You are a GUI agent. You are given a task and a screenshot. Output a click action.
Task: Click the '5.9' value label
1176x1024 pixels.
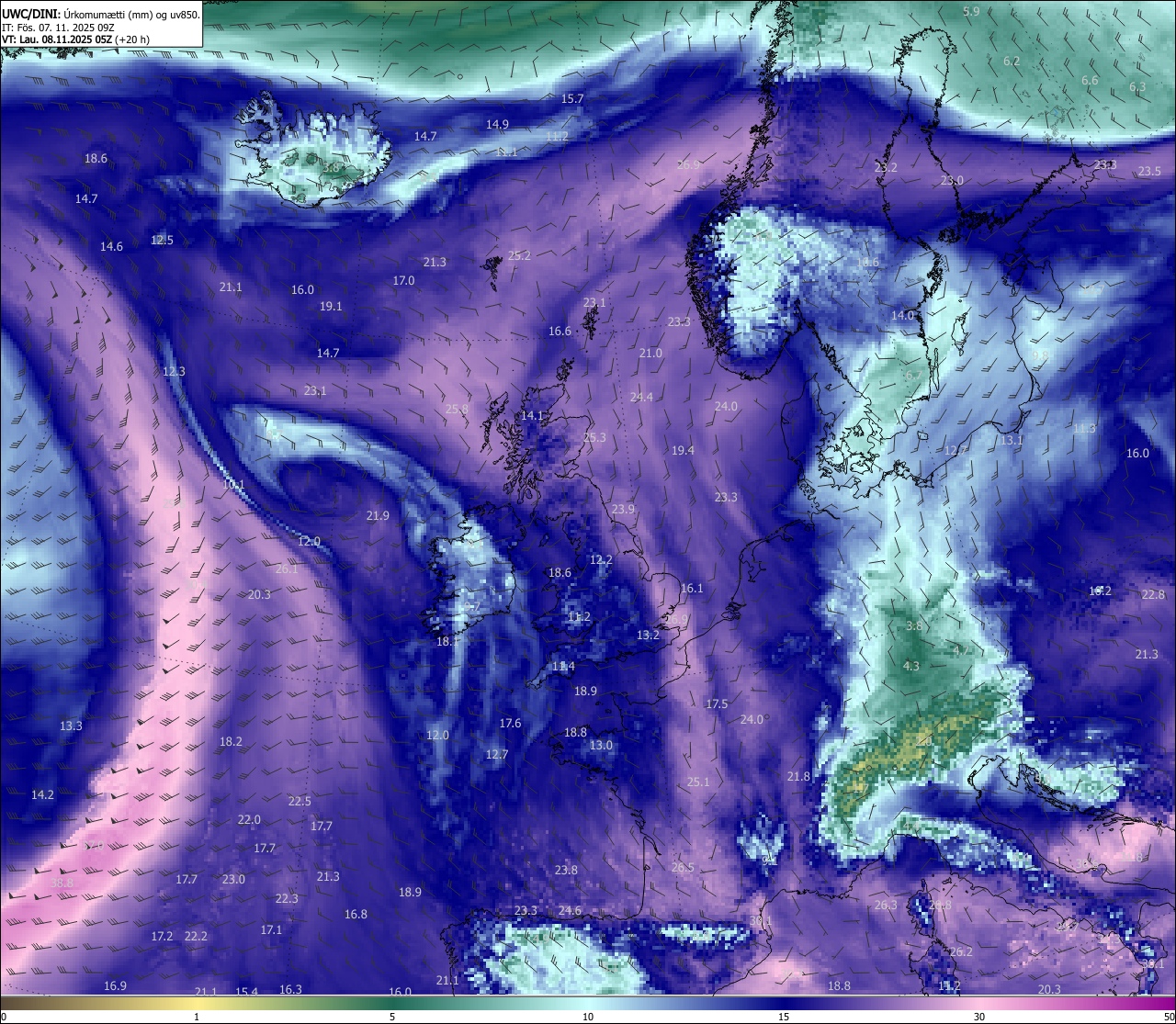point(971,11)
